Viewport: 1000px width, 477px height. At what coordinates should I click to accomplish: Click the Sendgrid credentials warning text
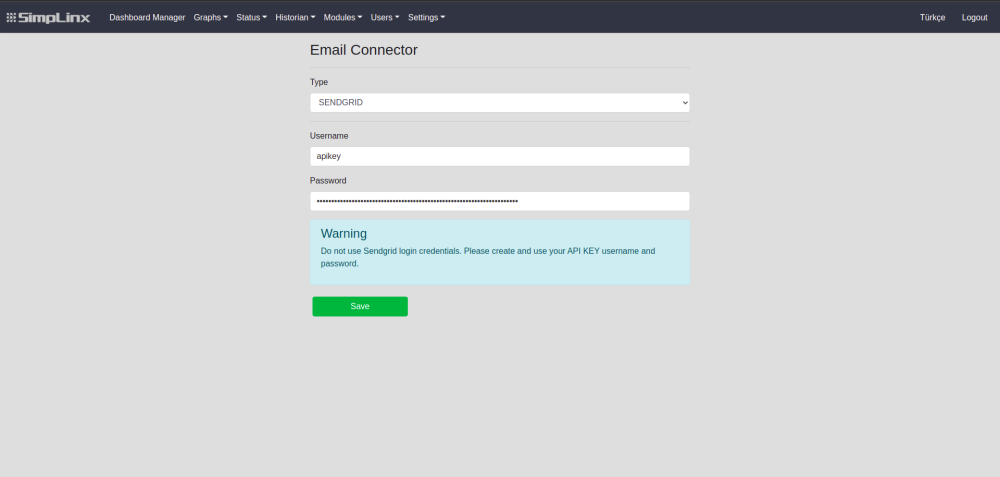(x=488, y=257)
